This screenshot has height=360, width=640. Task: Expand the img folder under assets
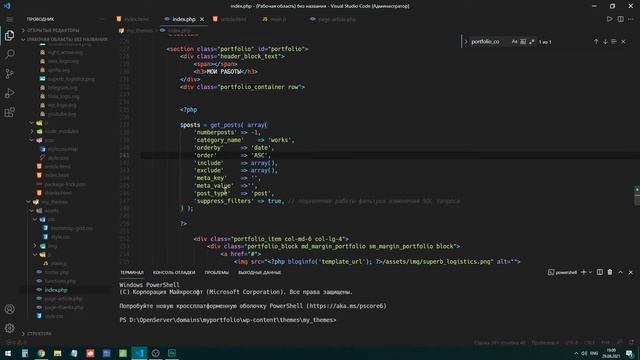pyautogui.click(x=53, y=246)
